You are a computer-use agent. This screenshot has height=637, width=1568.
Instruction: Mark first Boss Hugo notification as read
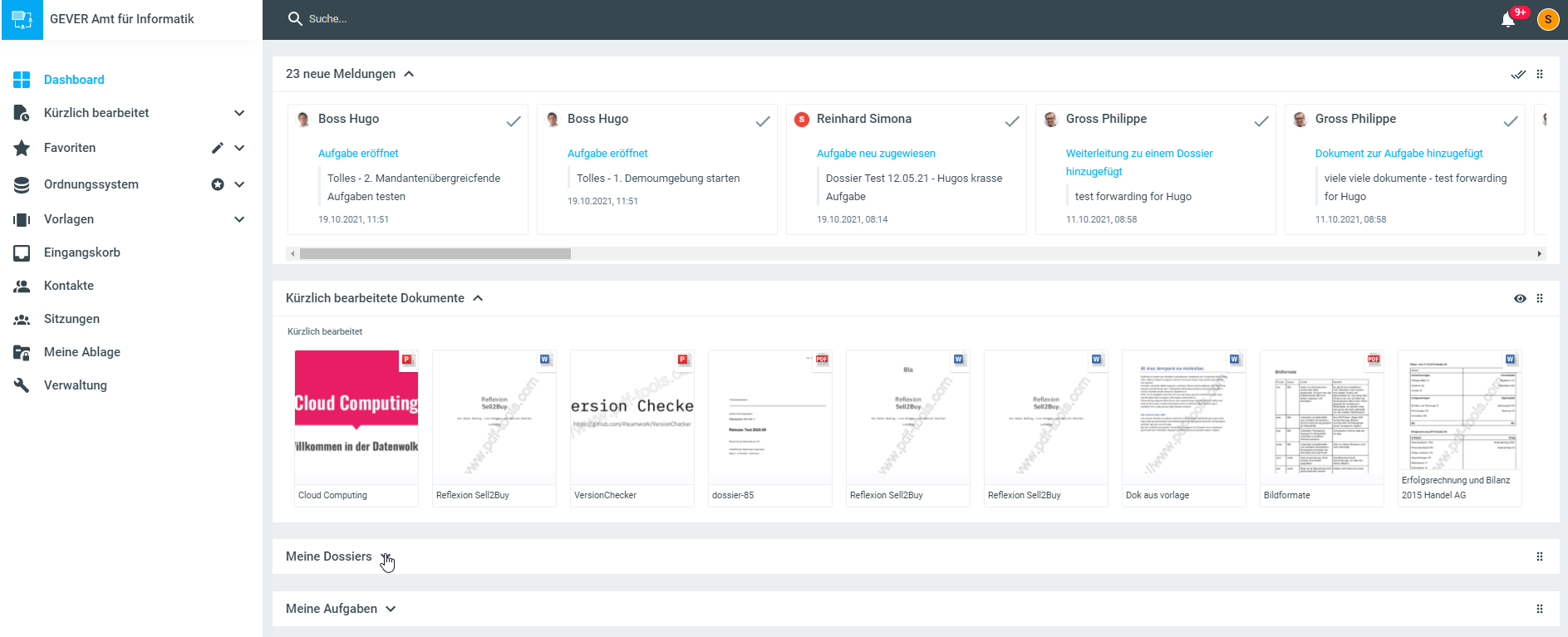point(514,121)
